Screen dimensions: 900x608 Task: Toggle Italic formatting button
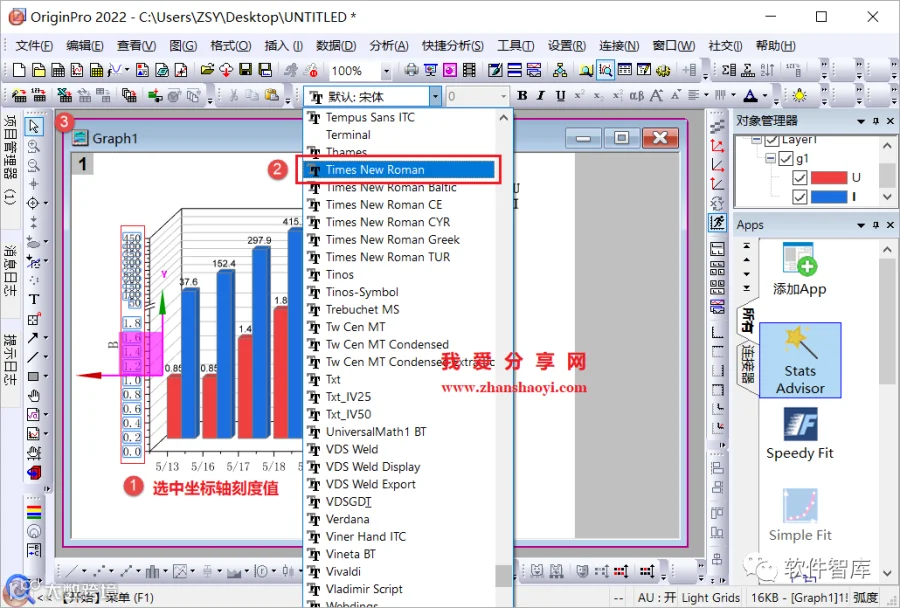541,96
